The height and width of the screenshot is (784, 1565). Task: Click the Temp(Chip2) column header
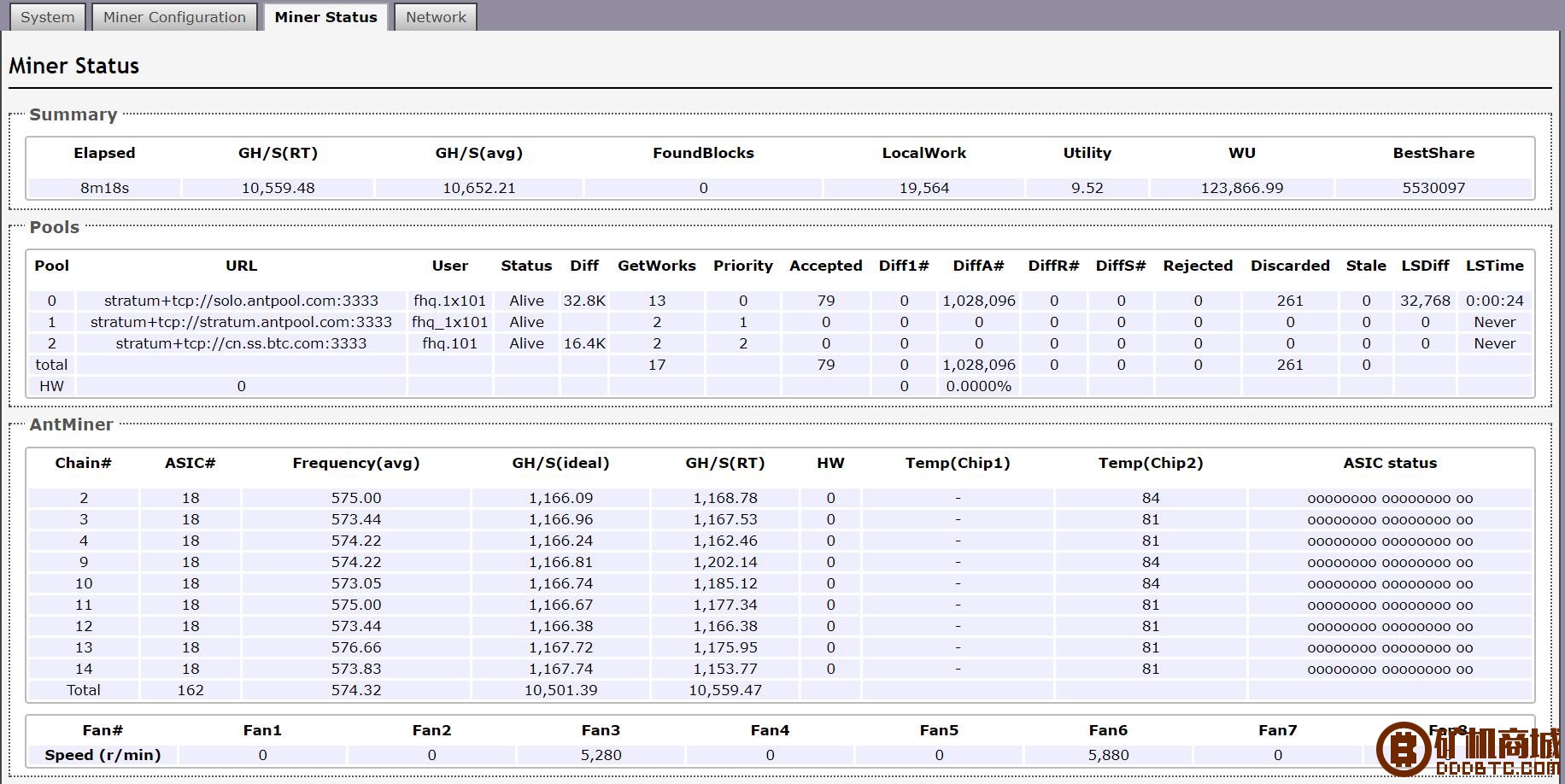1151,463
